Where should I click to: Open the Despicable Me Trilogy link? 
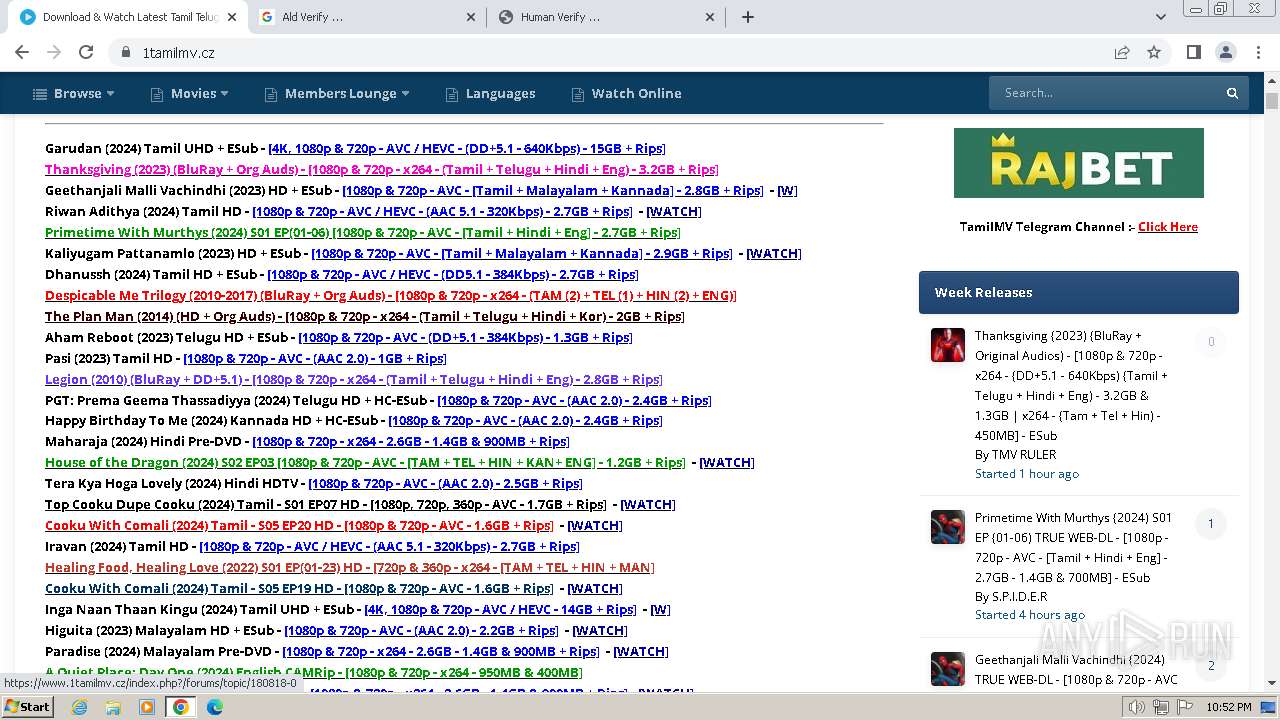point(390,295)
